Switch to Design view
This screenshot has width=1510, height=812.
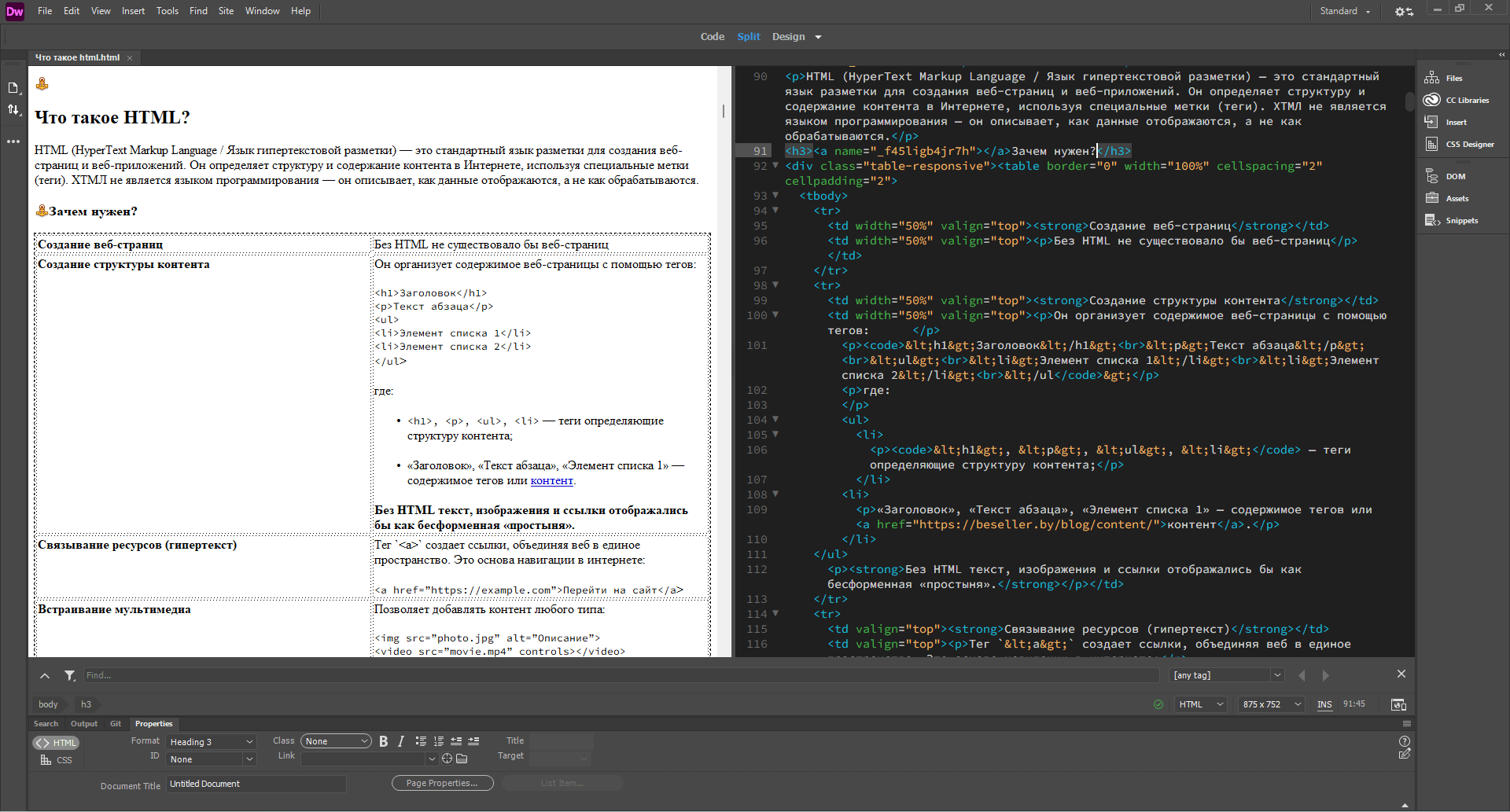tap(788, 37)
